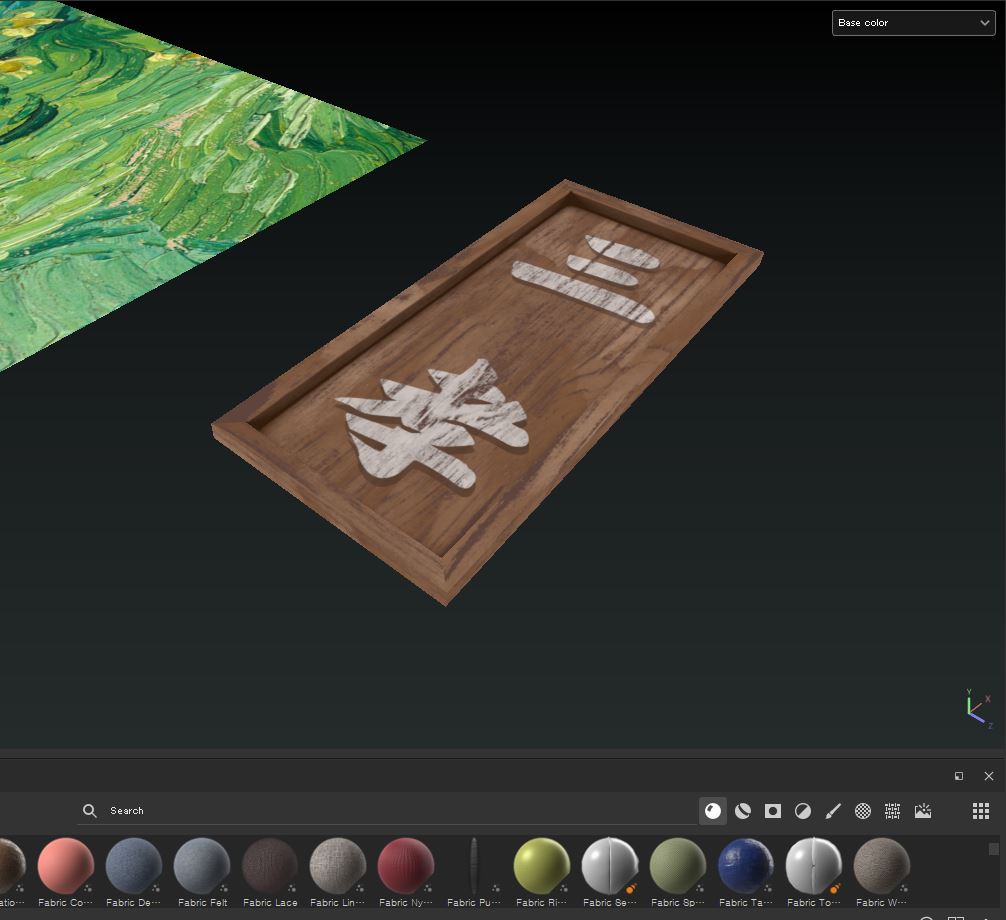Undock the assets panel with popout icon

click(959, 776)
